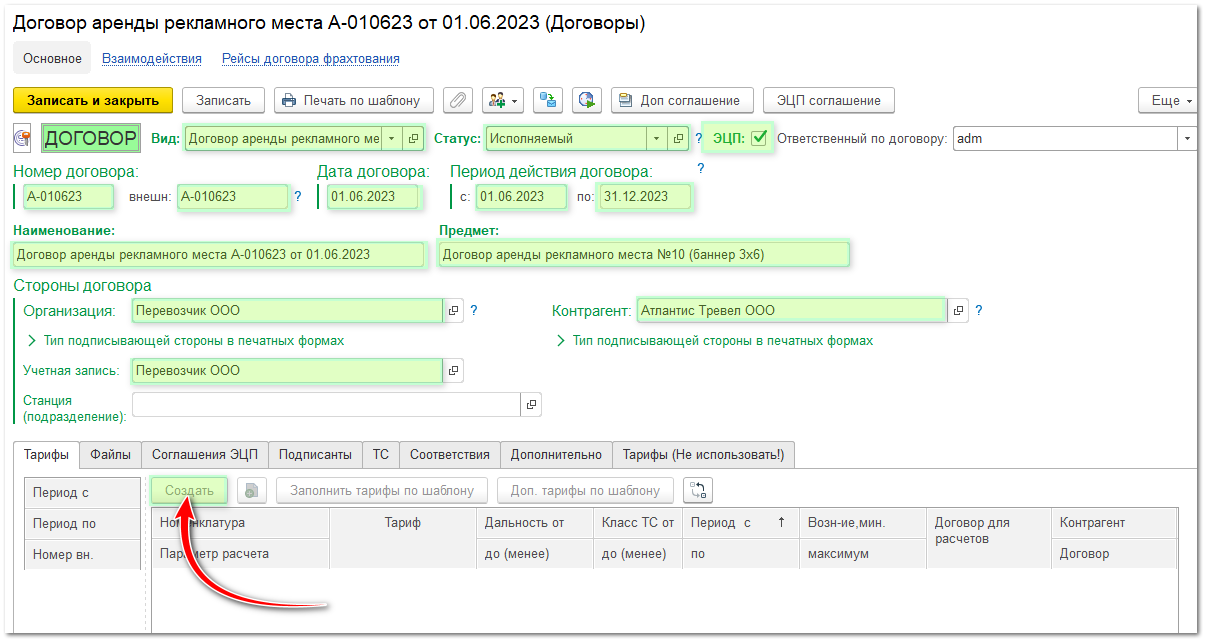Click the paperclip attach files icon

coord(458,100)
